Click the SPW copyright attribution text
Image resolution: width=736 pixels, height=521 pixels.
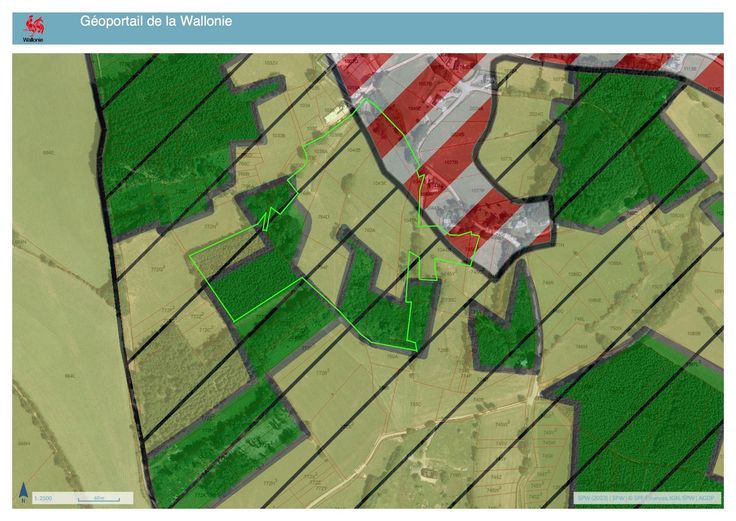[x=646, y=497]
